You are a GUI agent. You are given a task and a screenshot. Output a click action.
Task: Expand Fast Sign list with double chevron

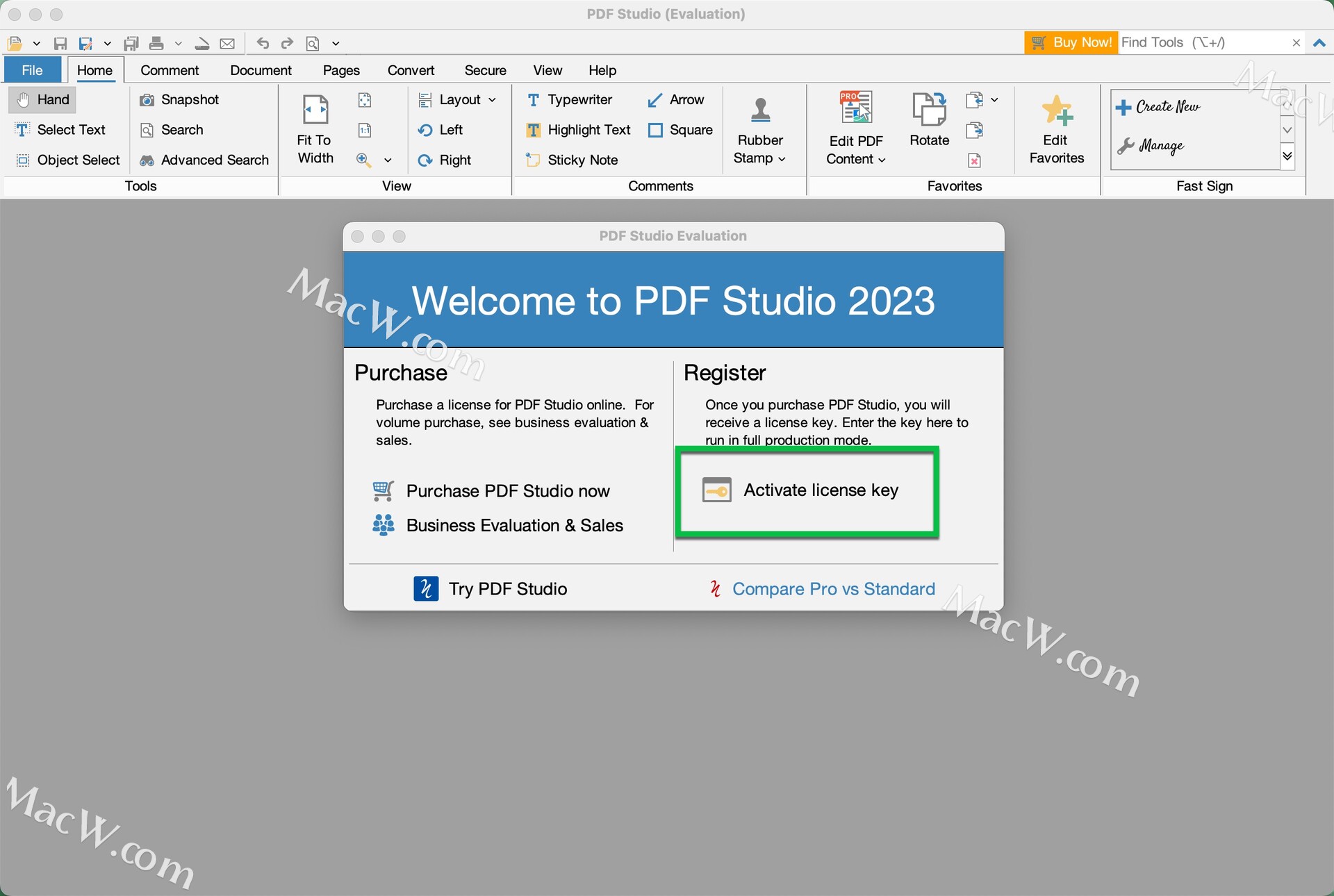point(1287,156)
